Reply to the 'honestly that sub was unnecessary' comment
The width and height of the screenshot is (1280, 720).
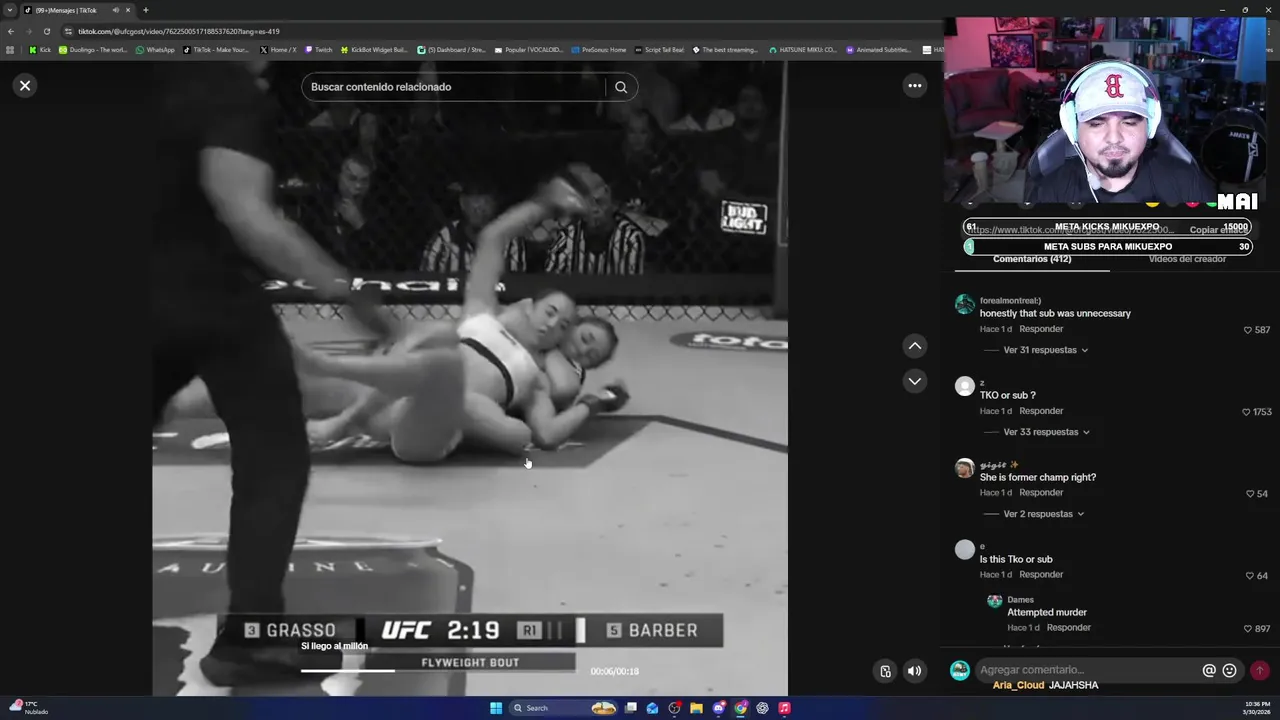[1041, 329]
